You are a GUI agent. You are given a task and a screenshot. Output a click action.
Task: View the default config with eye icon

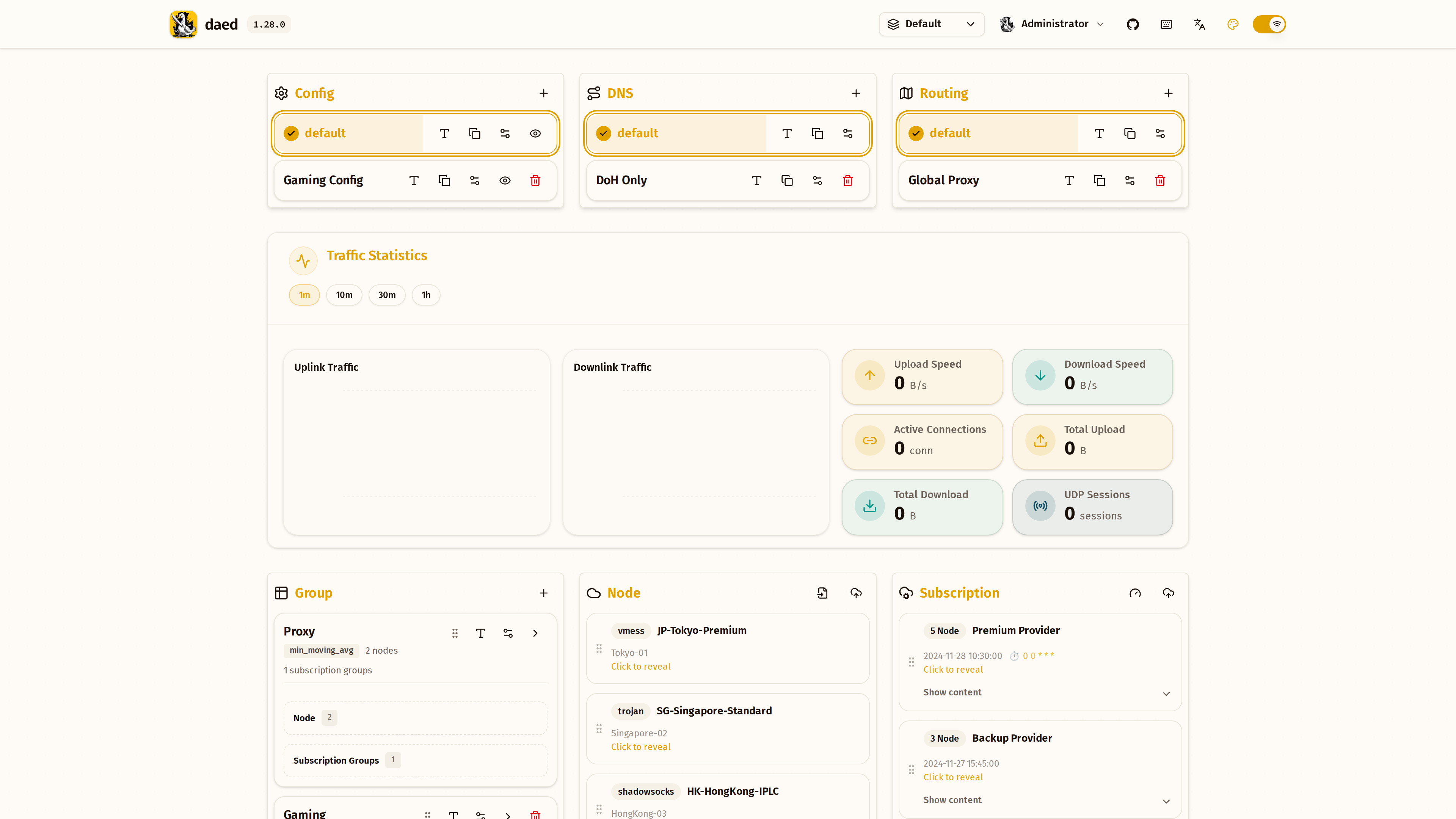point(535,133)
